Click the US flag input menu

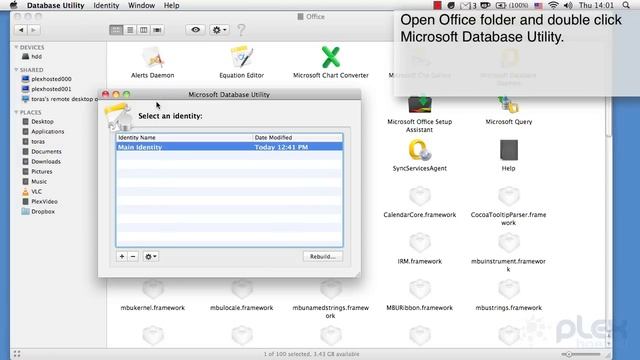coord(538,5)
